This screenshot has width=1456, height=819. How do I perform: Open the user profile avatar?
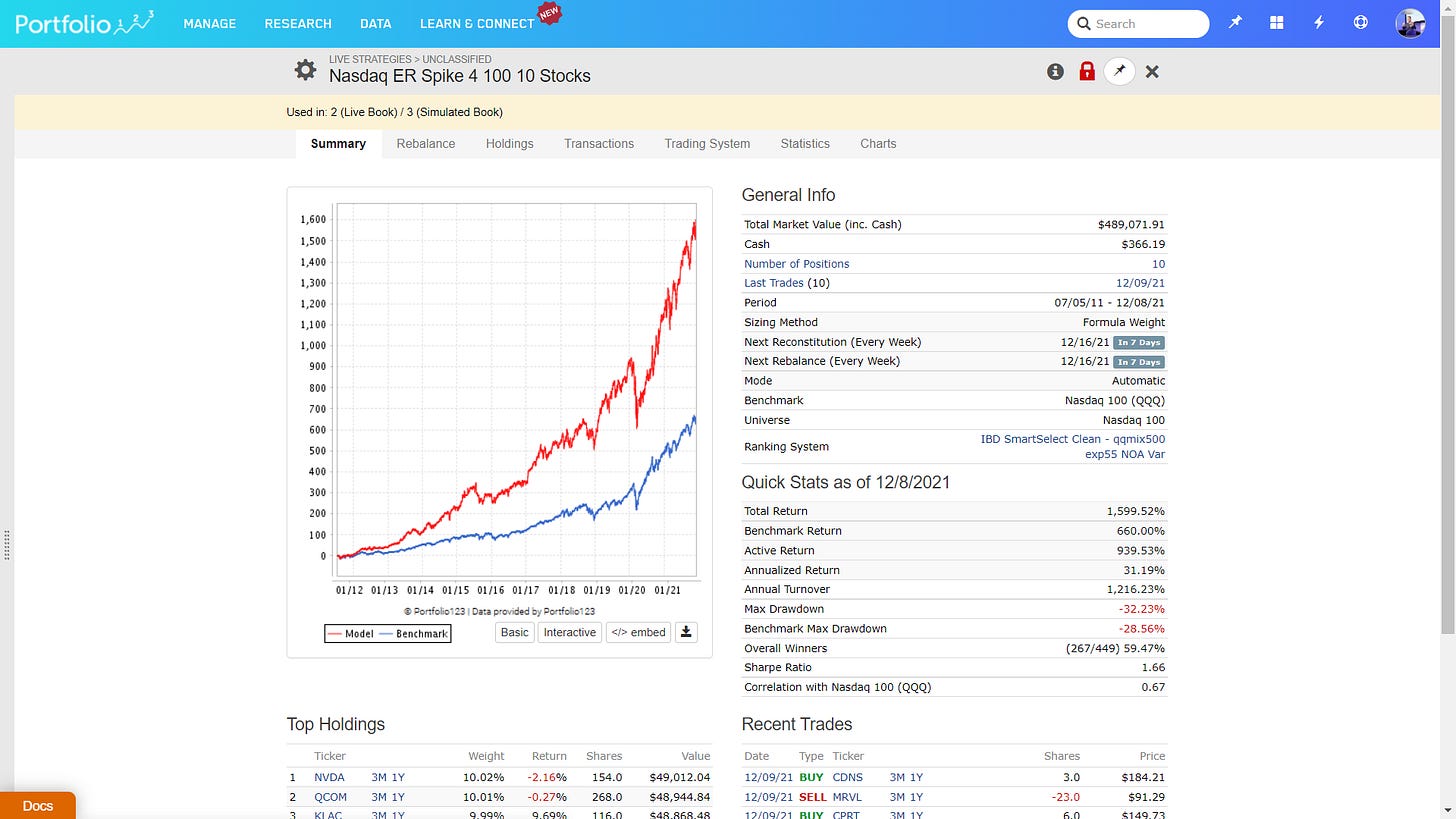(x=1410, y=23)
